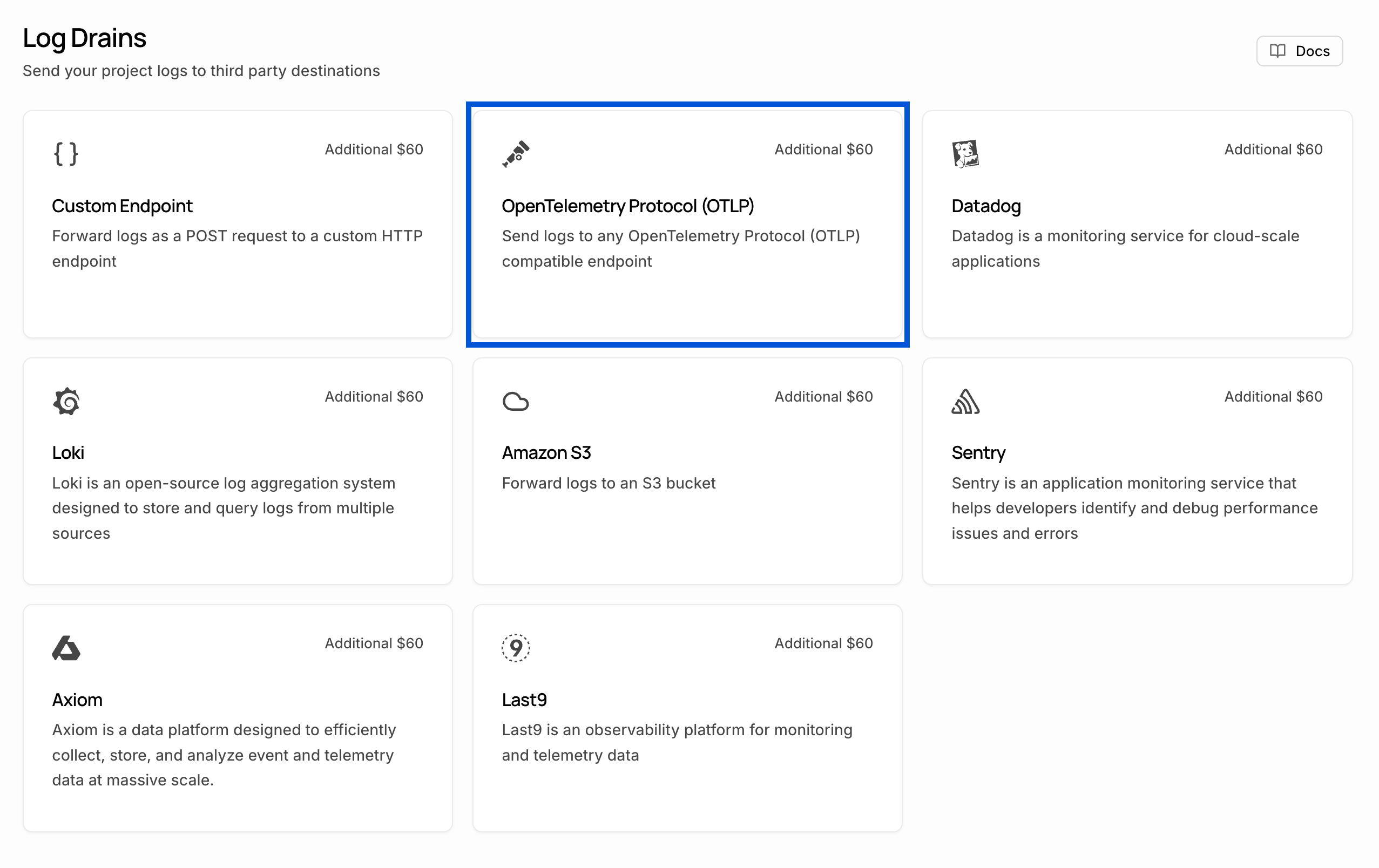Click 'Additional $60' on Sentry card
Viewport: 1379px width, 868px height.
pos(1274,397)
